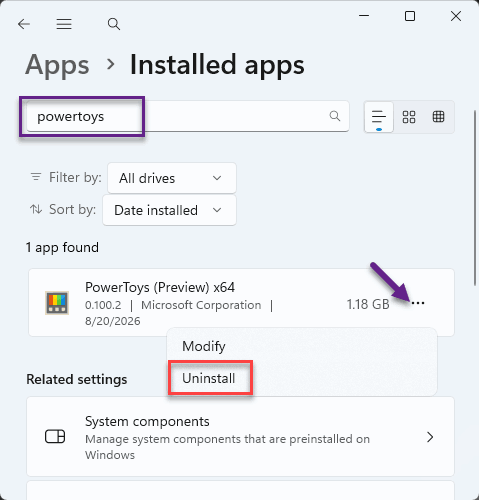Screen dimensions: 479x500
Task: Click the "1 app found" label
Action: click(x=62, y=248)
